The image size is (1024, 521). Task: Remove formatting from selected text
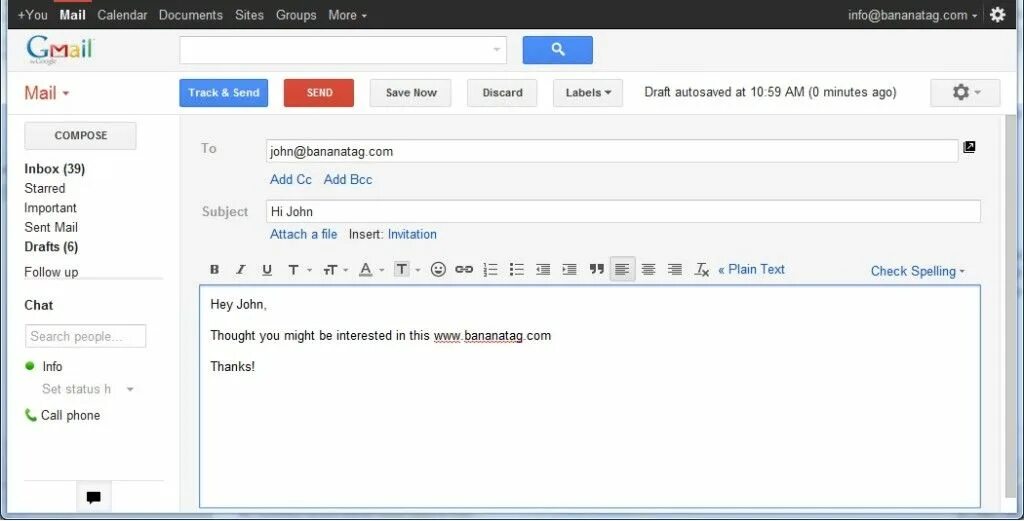pyautogui.click(x=702, y=269)
